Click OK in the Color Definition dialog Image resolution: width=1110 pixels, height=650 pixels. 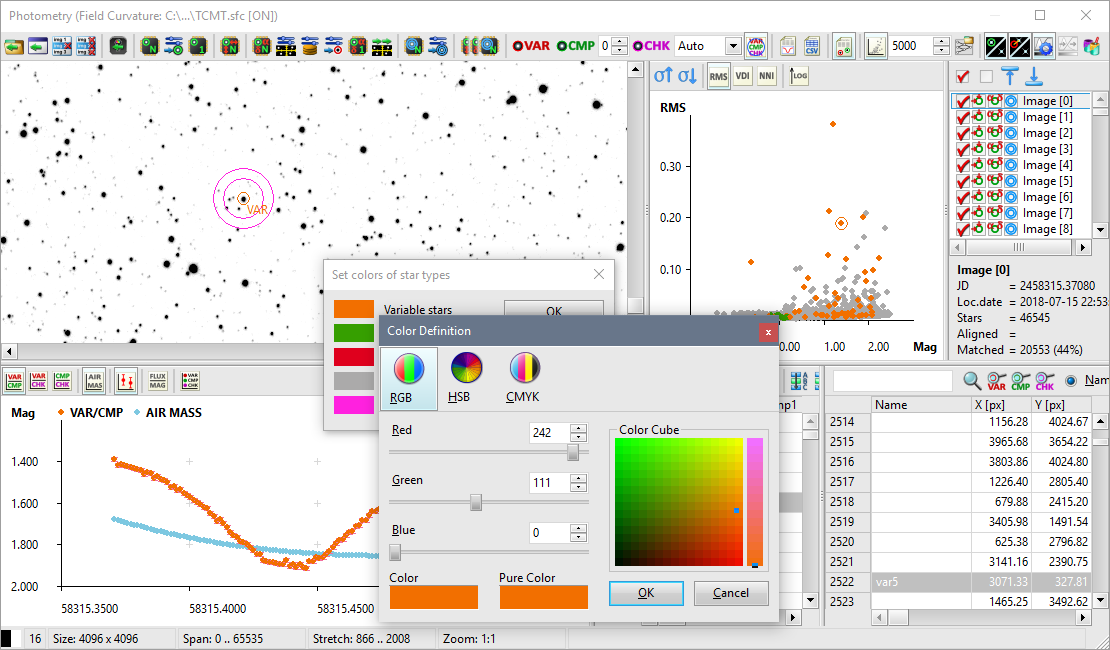tap(646, 593)
